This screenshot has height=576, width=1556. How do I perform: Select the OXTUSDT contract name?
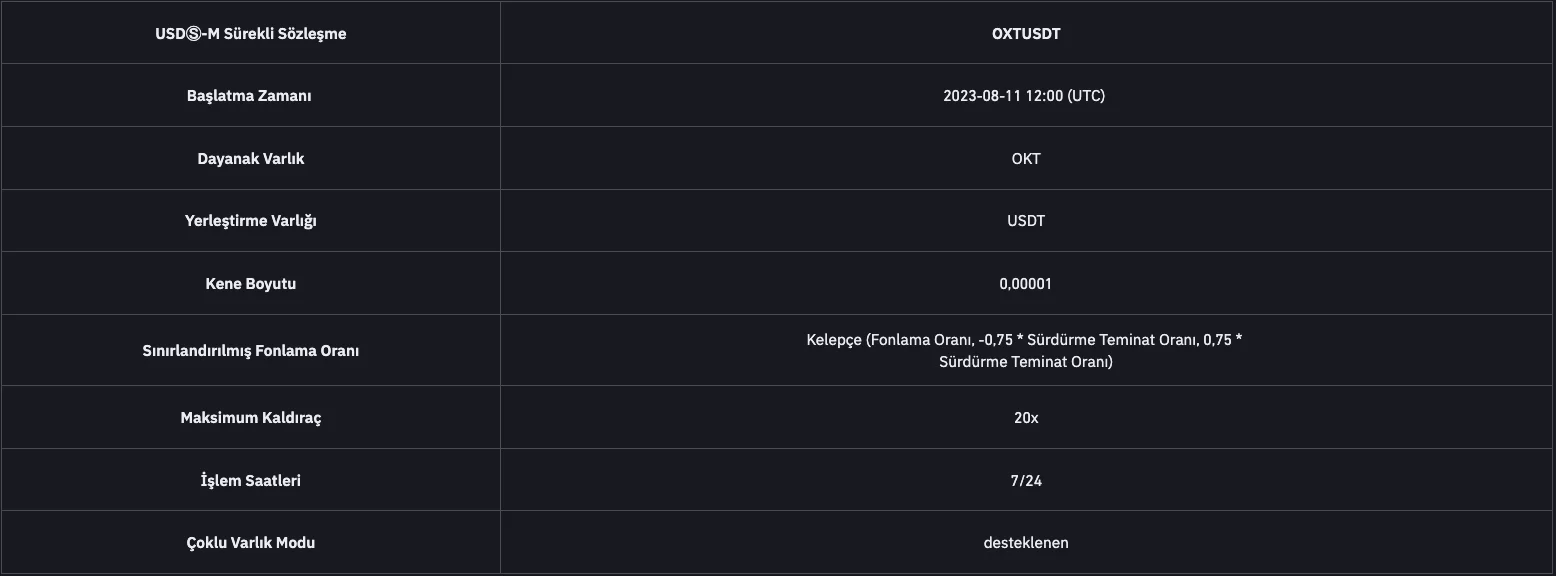pos(1026,33)
